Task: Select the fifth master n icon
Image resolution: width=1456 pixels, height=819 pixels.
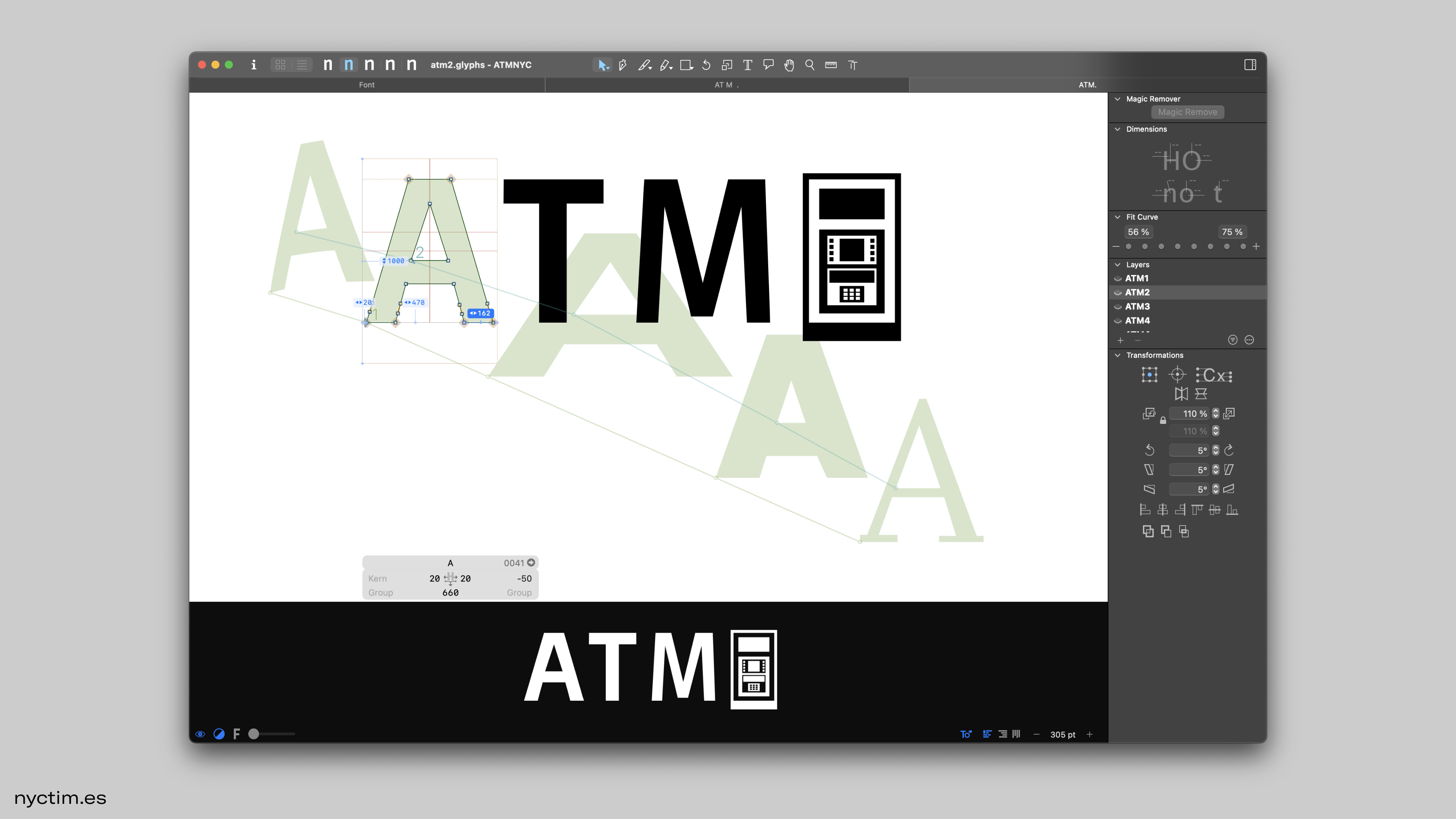Action: coord(411,65)
